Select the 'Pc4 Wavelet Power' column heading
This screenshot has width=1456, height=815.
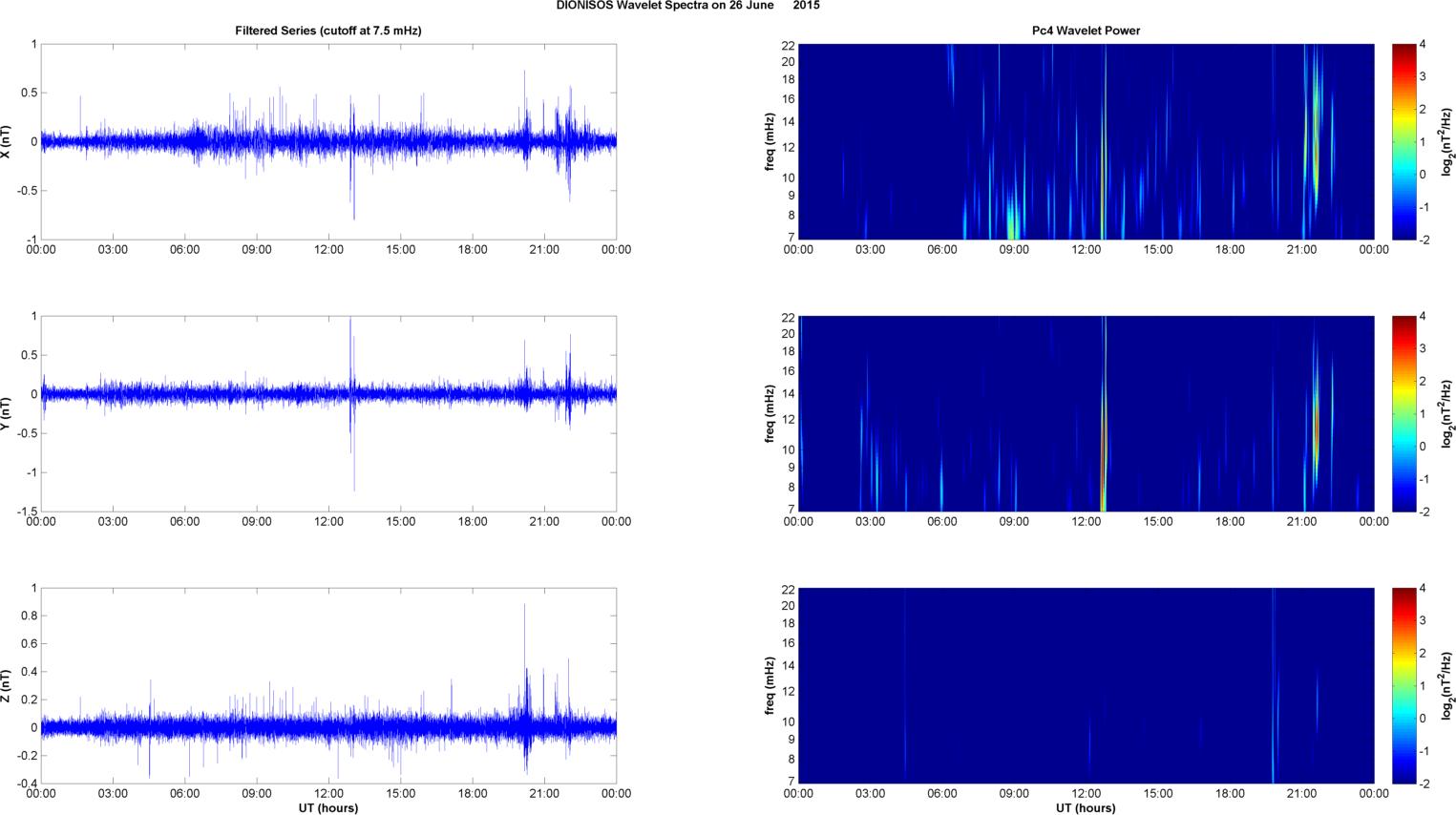pyautogui.click(x=1086, y=31)
